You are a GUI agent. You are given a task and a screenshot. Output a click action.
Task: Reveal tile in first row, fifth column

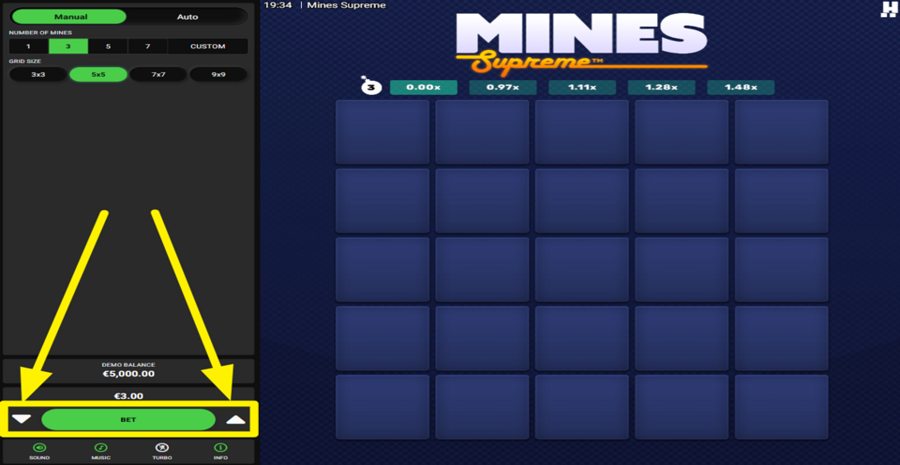click(782, 132)
